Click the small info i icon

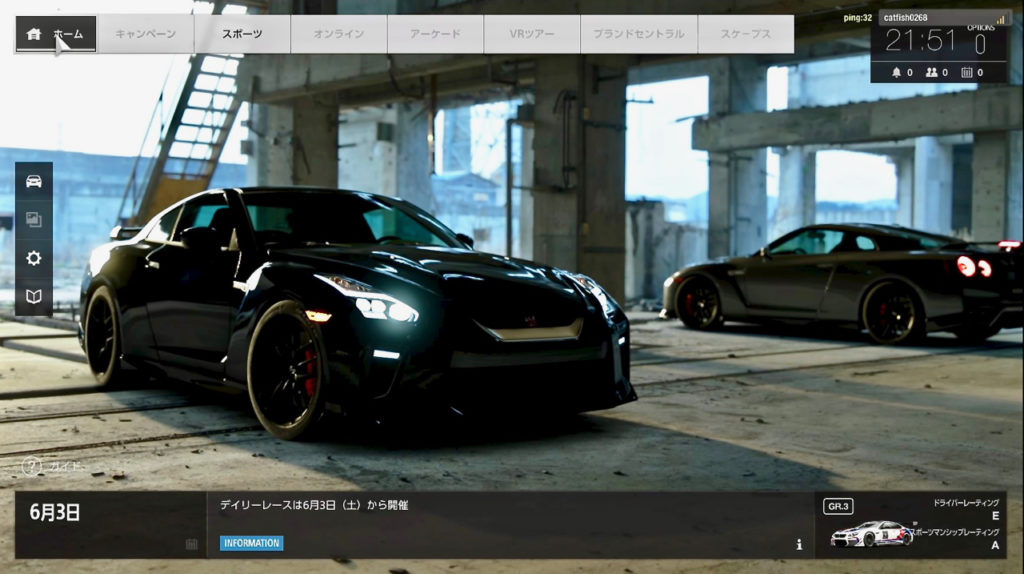click(x=799, y=544)
